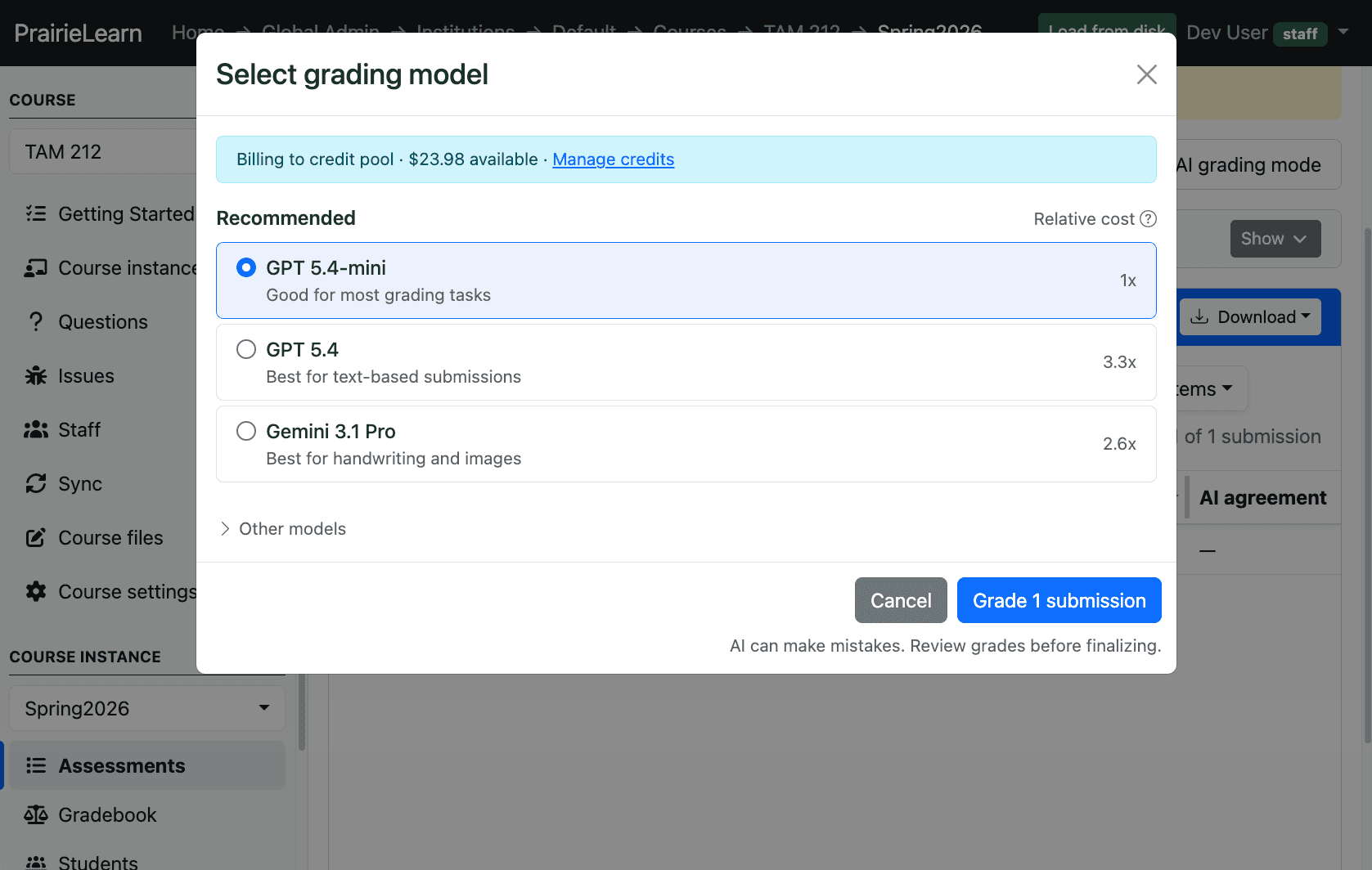Open the Manage credits link
Screen dimensions: 1372x870
pos(614,159)
